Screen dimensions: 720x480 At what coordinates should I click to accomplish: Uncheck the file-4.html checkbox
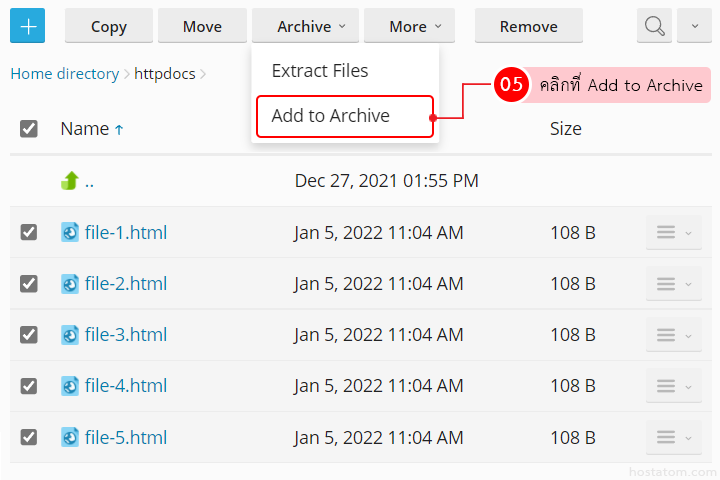29,386
